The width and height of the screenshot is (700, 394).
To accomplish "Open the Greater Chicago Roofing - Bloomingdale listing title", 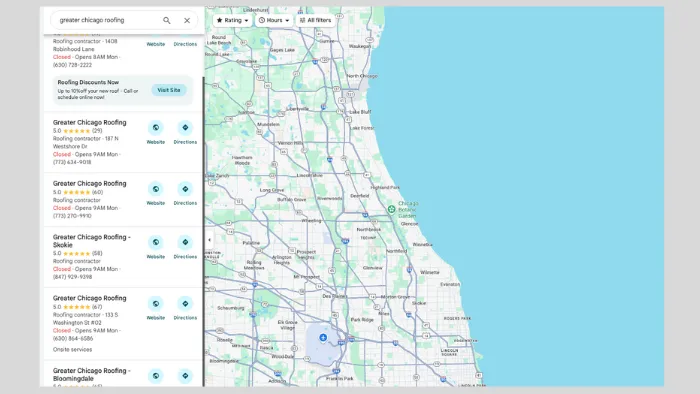I will click(92, 374).
